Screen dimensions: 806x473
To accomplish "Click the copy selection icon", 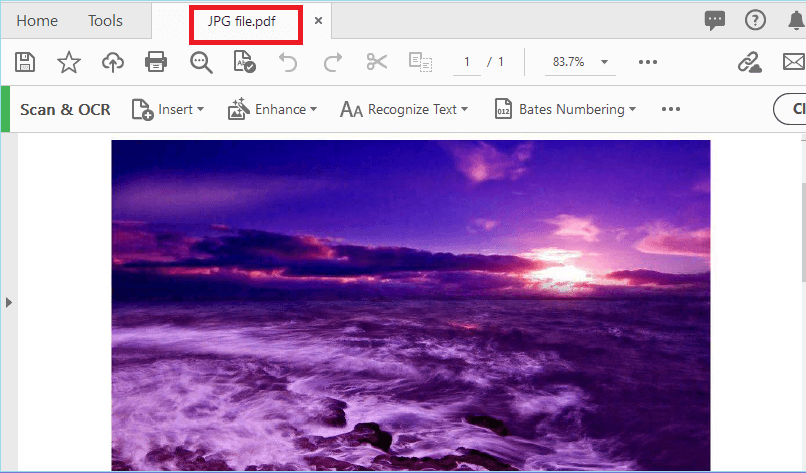I will click(420, 62).
